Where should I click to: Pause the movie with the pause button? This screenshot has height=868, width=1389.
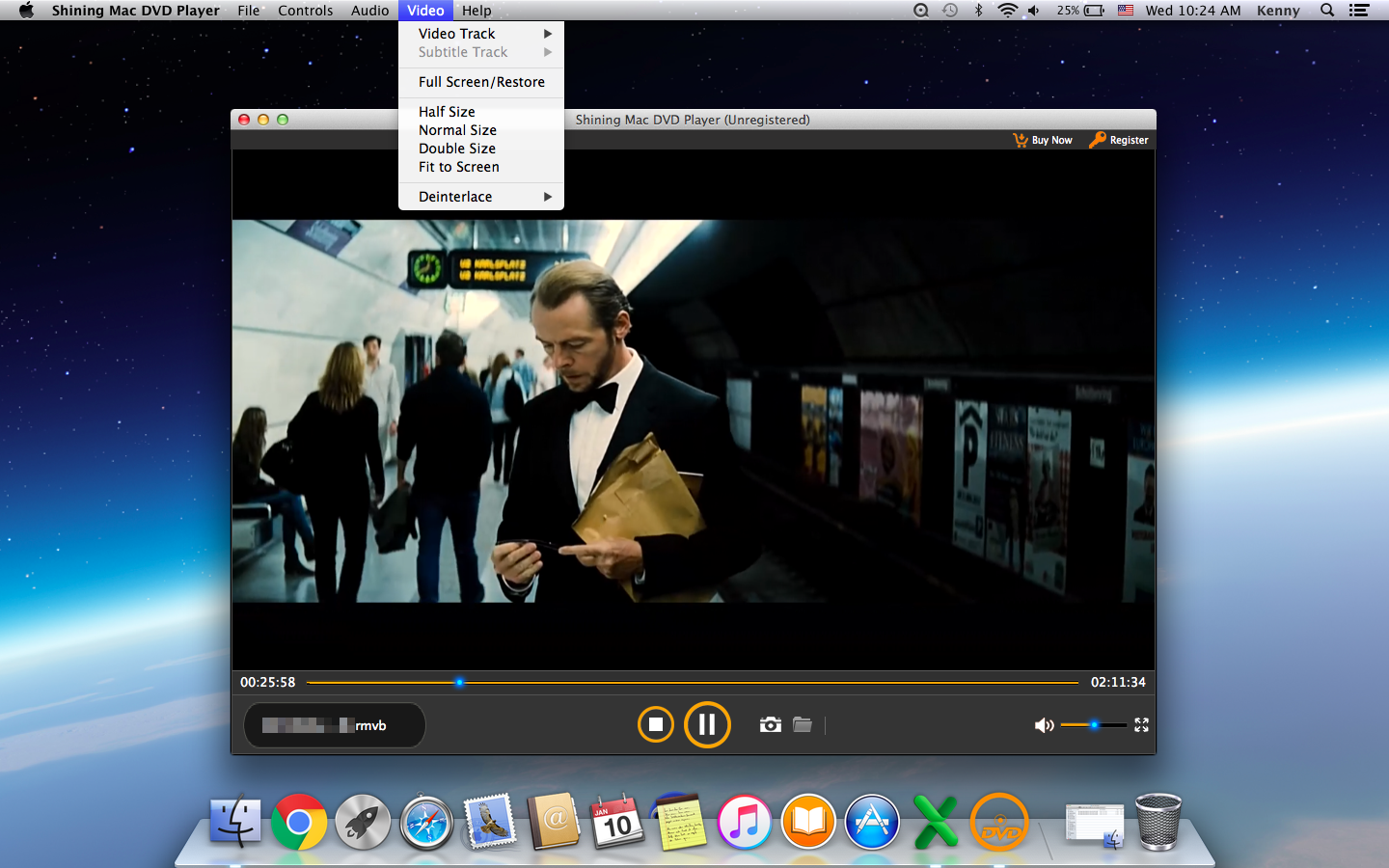(707, 724)
